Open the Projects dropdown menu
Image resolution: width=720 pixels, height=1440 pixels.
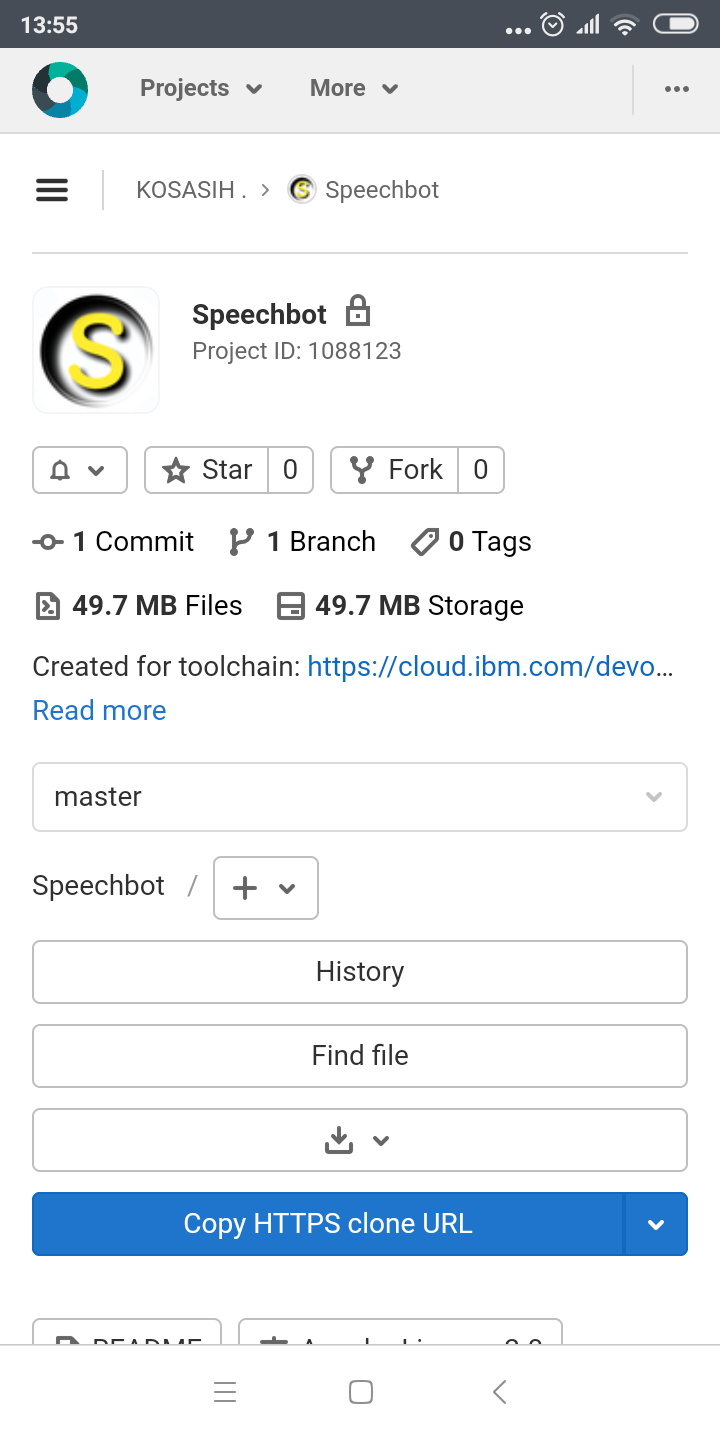pos(201,88)
